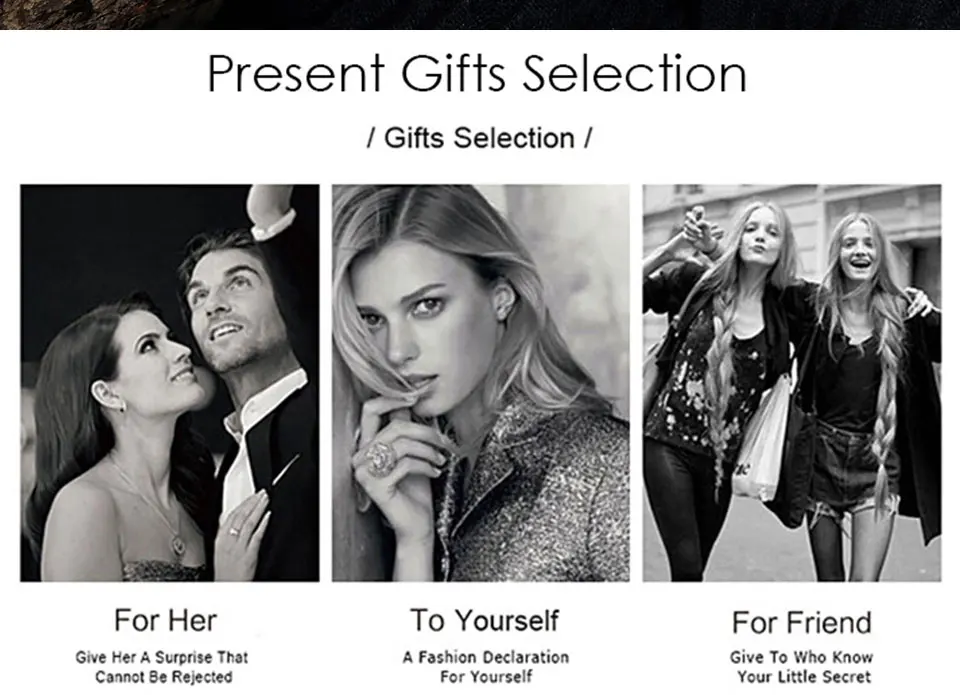Click 'A Fashion Declaration' caption text

point(486,657)
